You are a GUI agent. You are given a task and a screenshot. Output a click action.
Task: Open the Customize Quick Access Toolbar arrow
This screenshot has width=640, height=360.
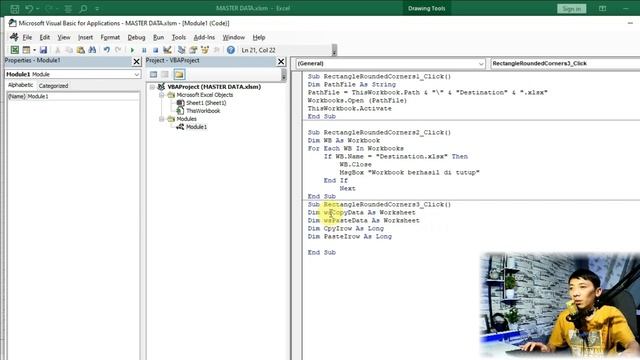[x=97, y=8]
